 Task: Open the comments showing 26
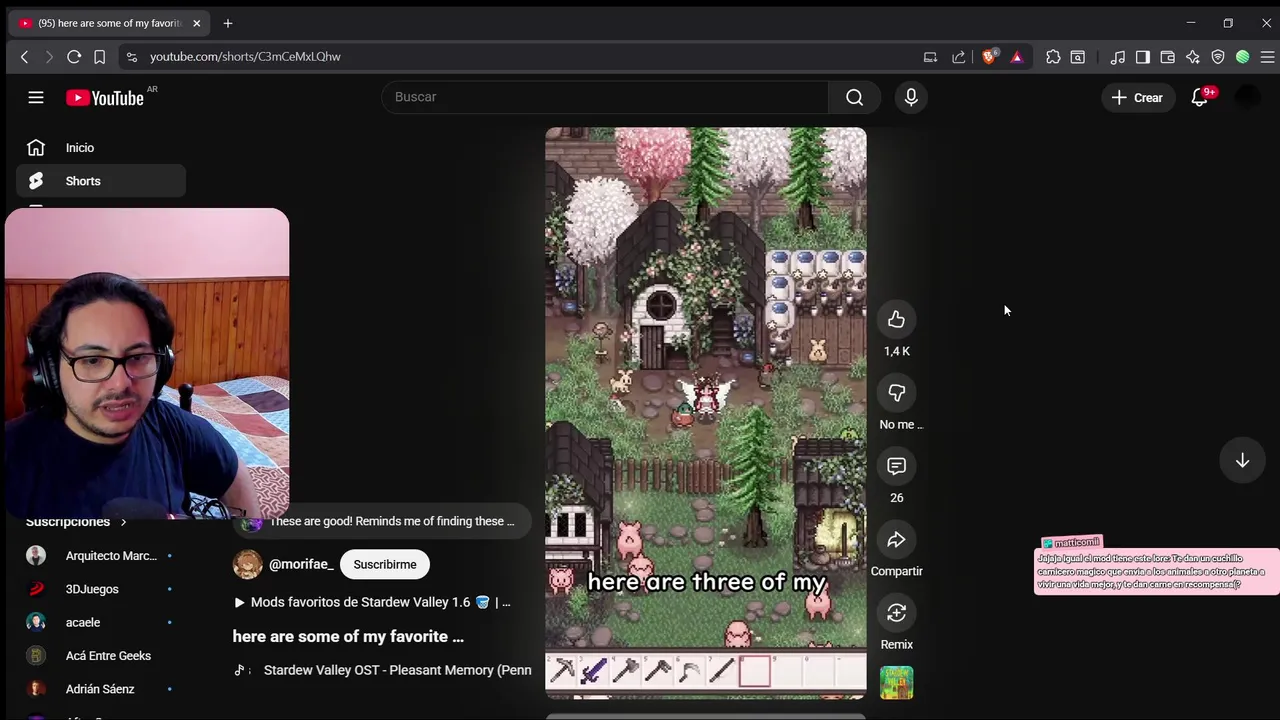[896, 466]
